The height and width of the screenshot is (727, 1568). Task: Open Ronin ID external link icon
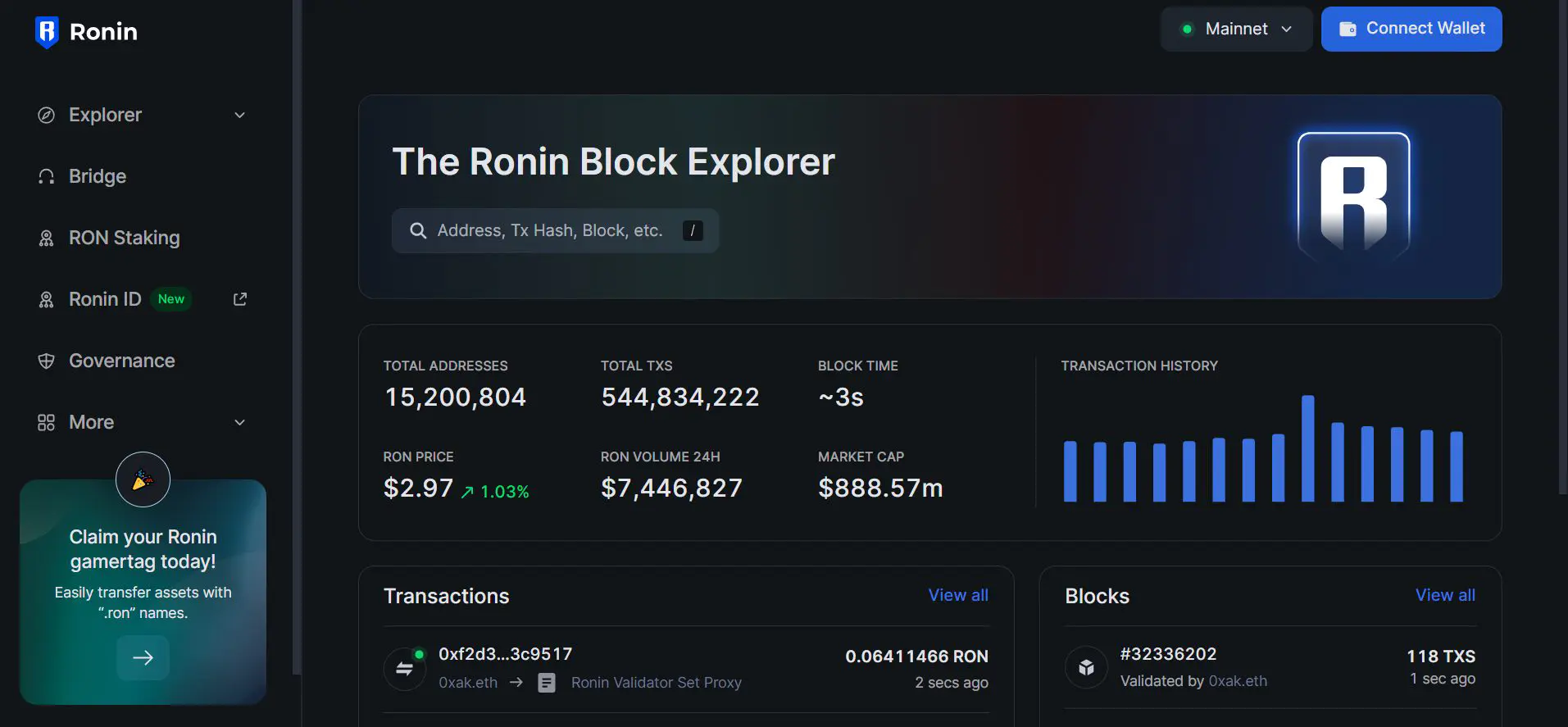coord(240,299)
